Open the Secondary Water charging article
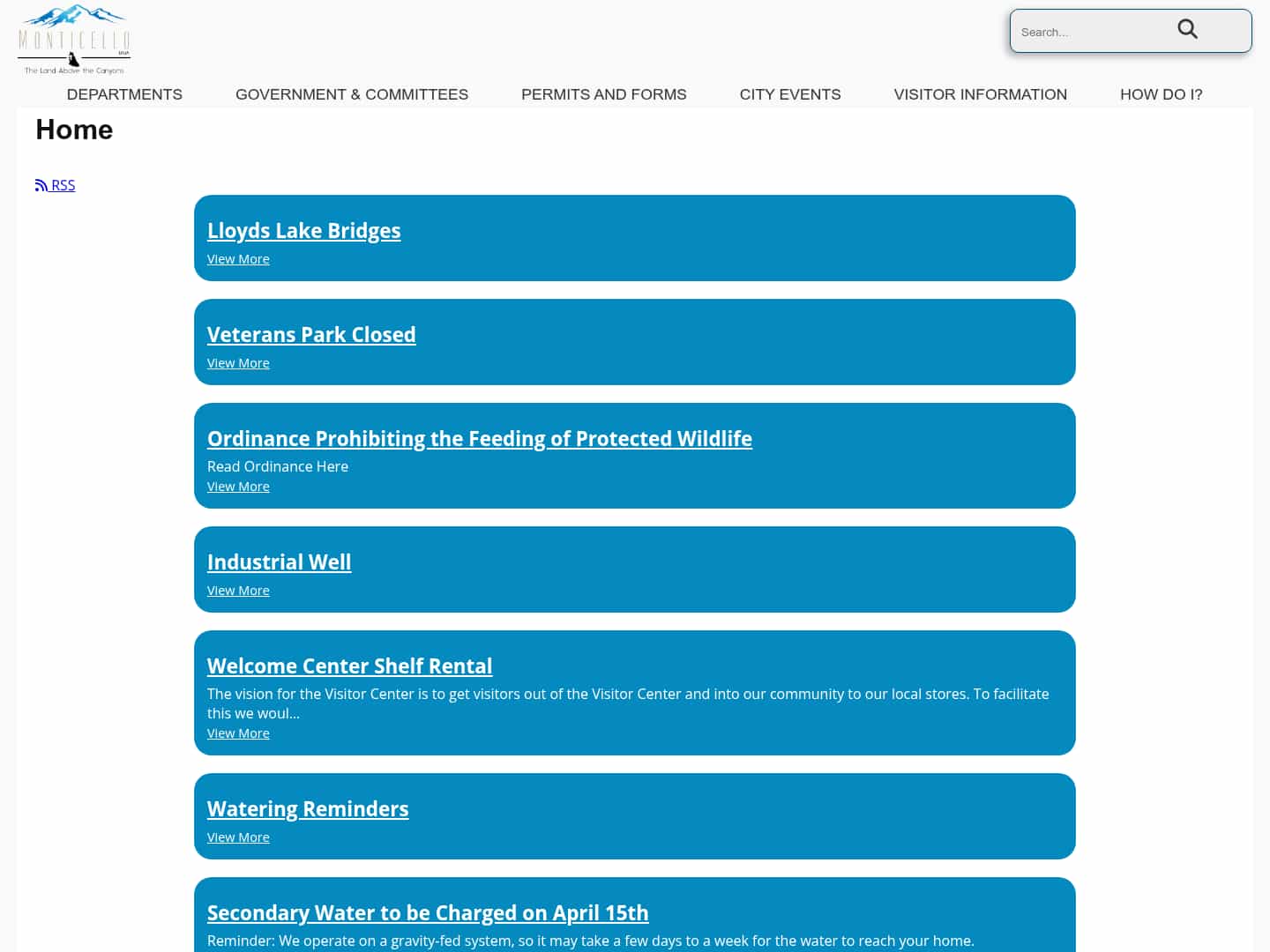 [x=428, y=912]
